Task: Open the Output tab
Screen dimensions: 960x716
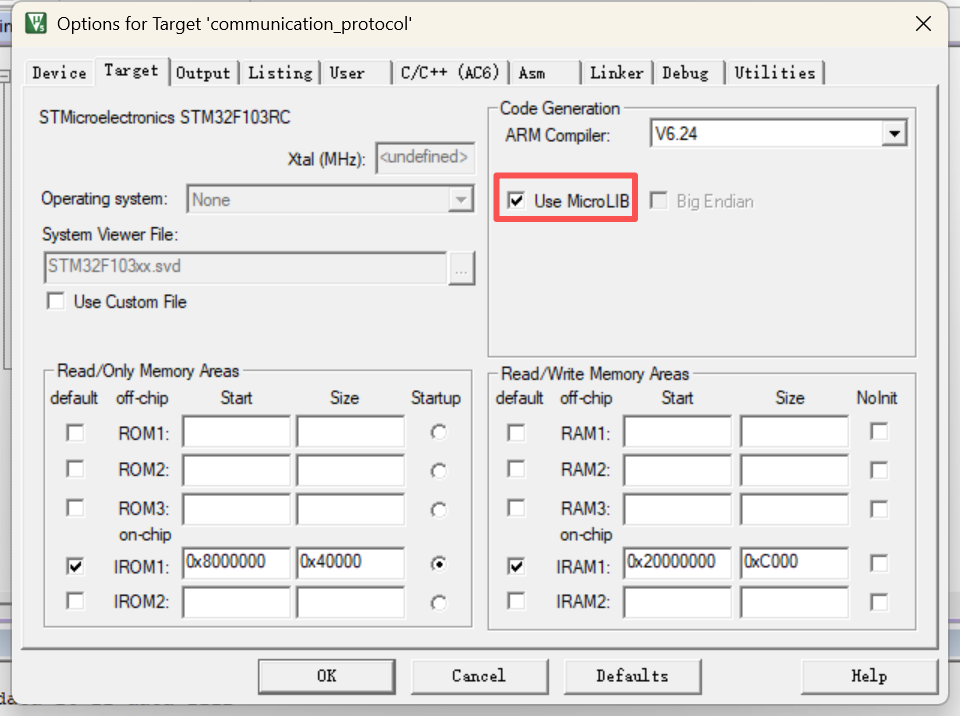Action: [x=203, y=73]
